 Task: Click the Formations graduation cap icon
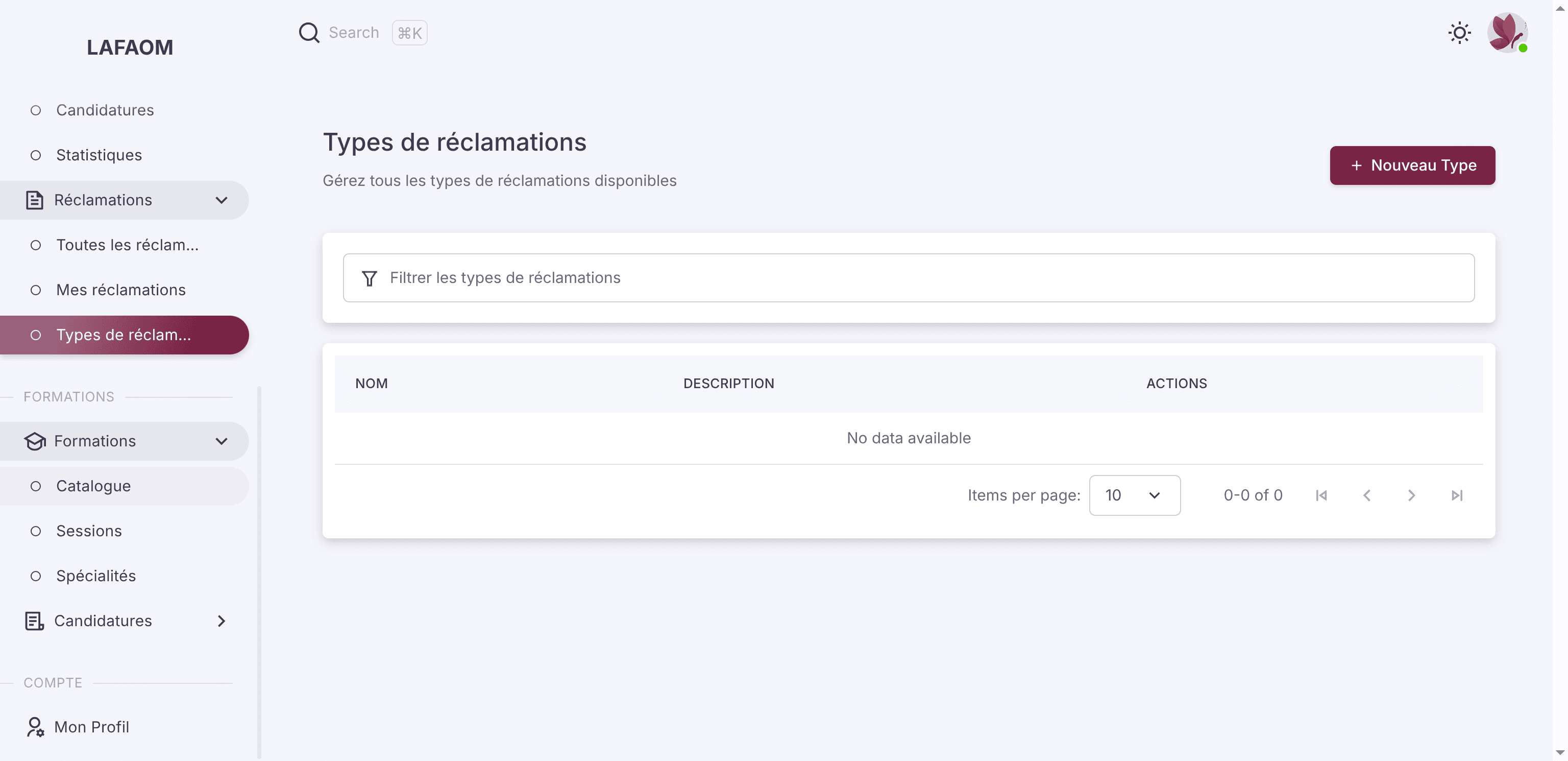(x=35, y=441)
